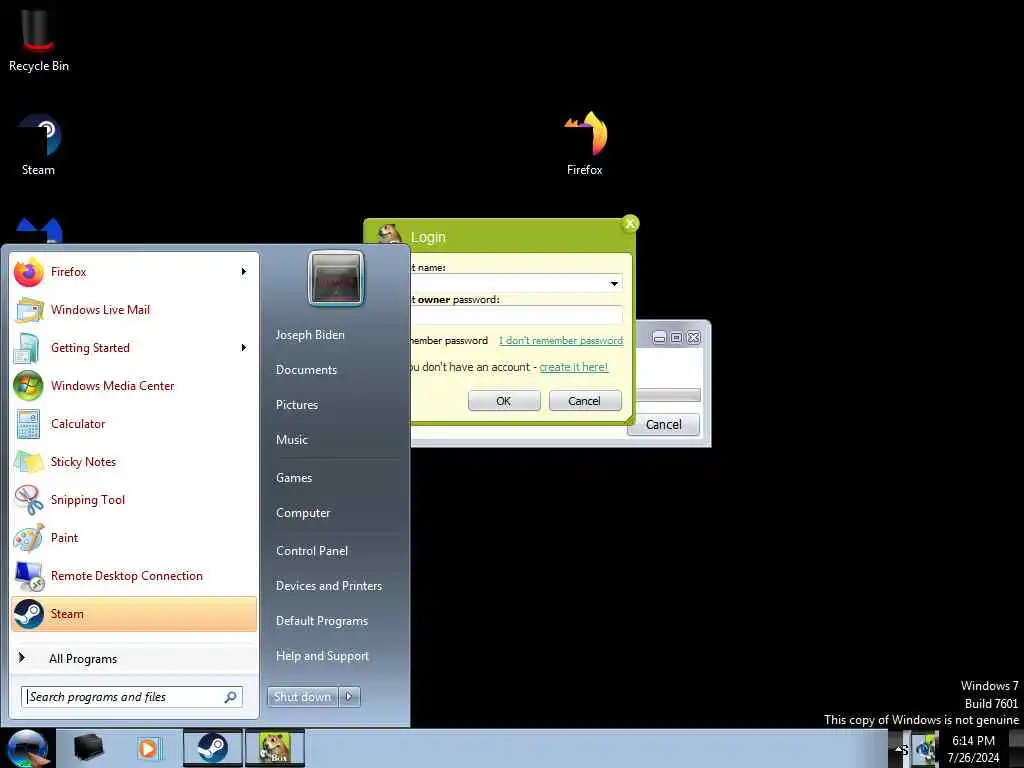Open Computer from Start menu

click(x=303, y=513)
